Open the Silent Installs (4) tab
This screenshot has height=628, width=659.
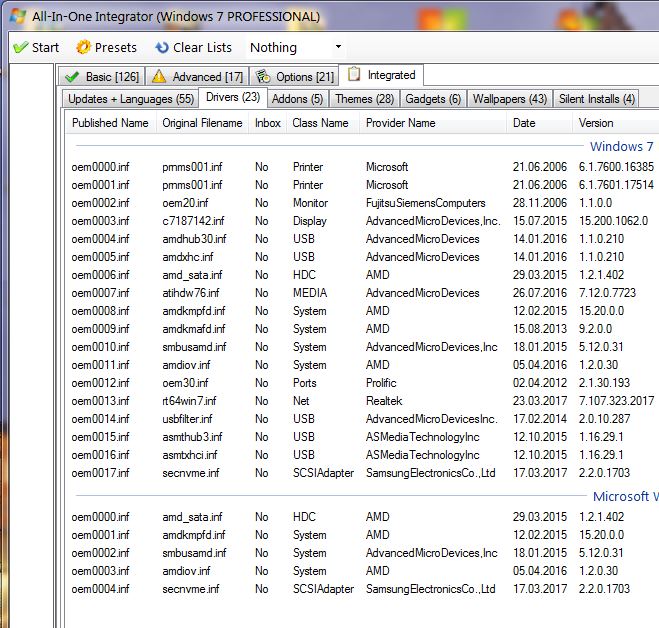coord(596,99)
